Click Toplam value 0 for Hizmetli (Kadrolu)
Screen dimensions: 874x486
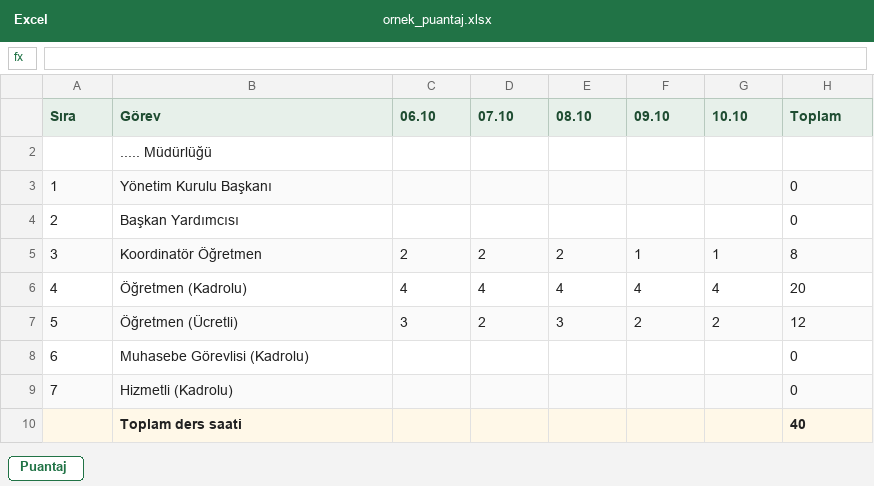coord(827,391)
